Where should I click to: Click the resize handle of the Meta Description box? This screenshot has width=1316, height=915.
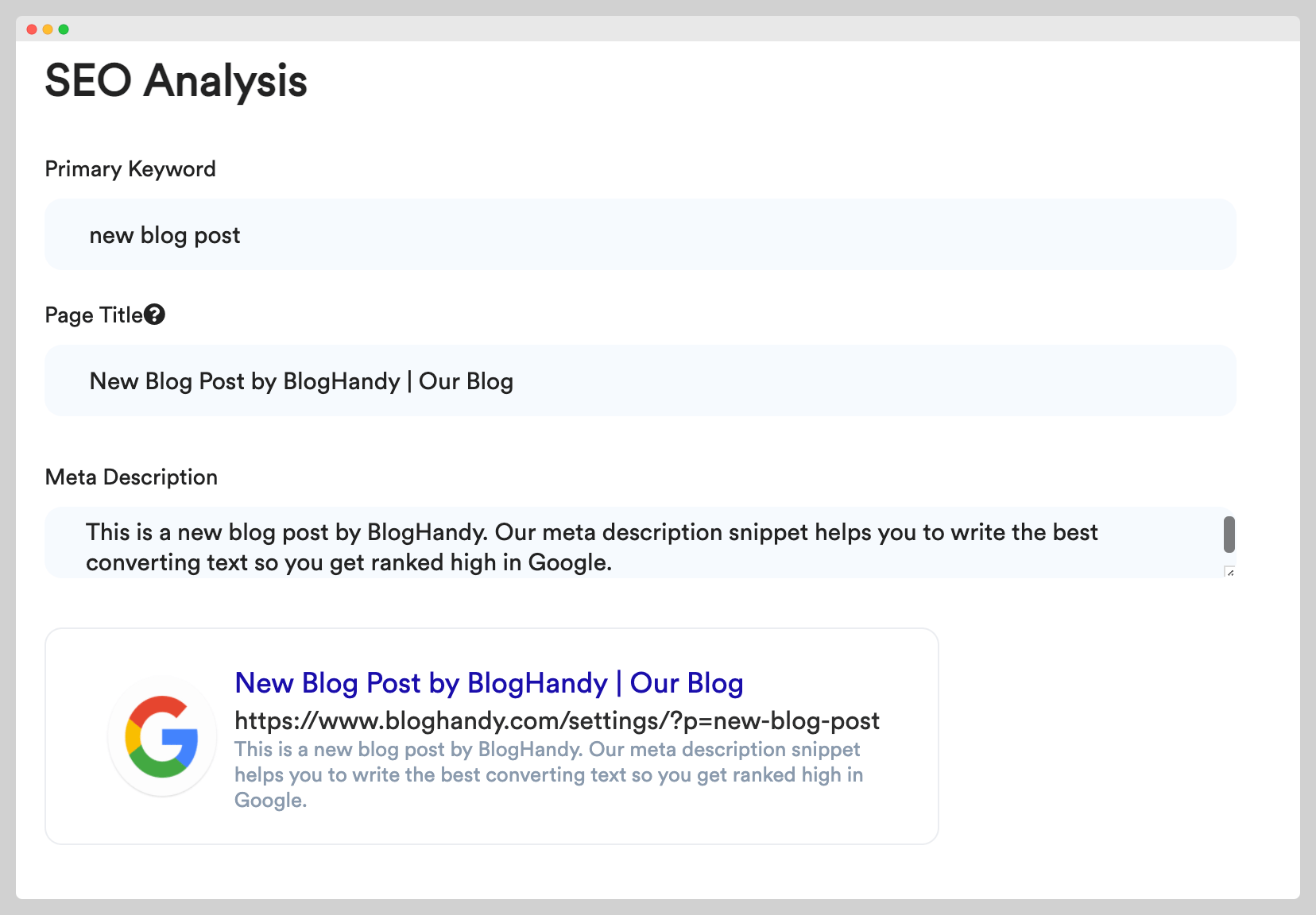[x=1229, y=571]
